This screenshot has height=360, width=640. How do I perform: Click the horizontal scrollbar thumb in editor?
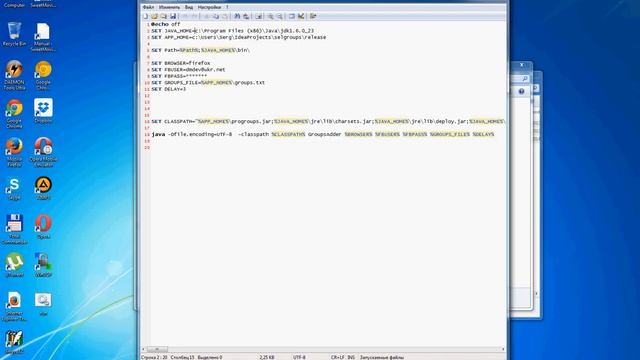tap(157, 349)
